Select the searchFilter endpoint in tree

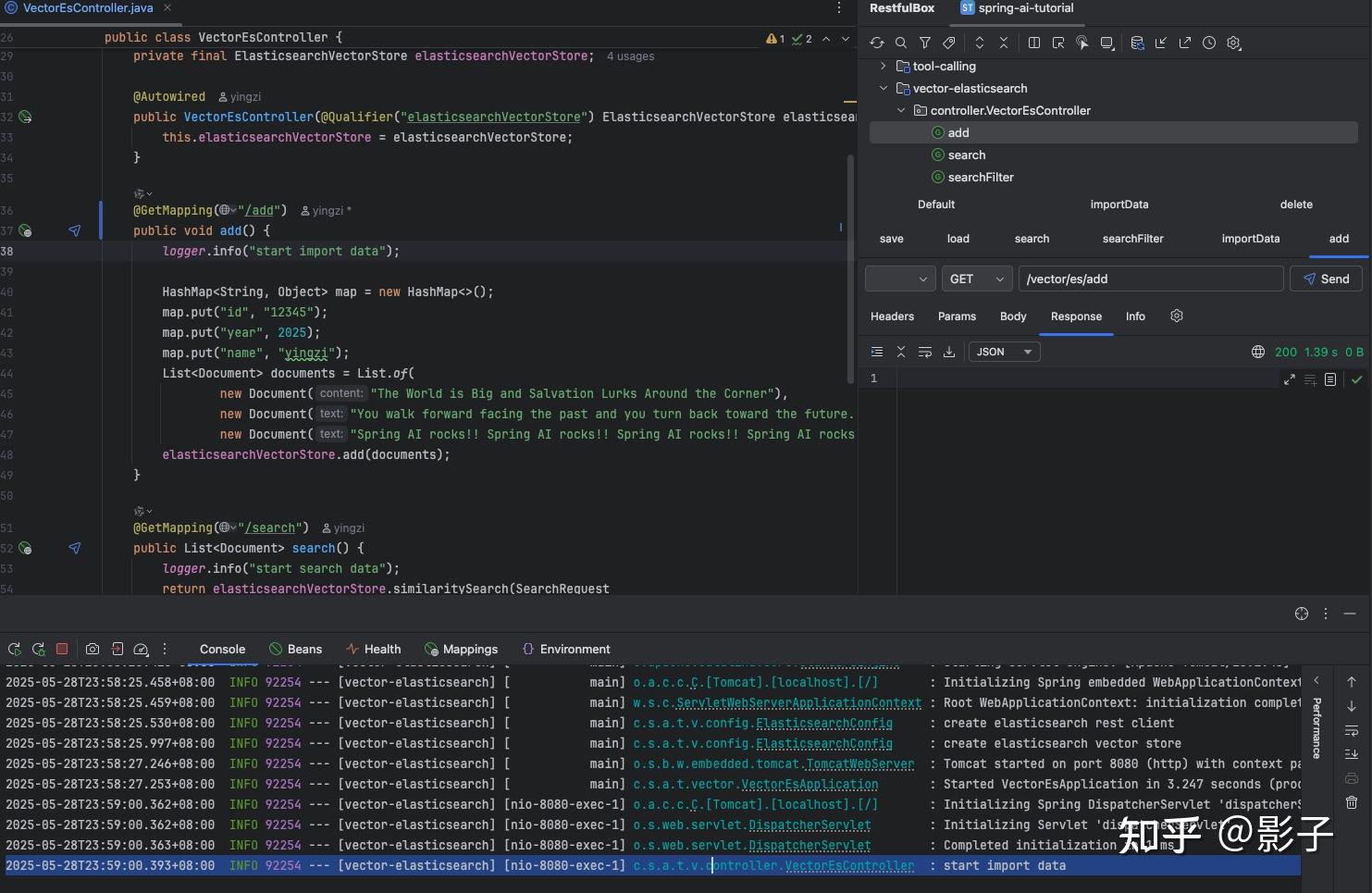[980, 177]
